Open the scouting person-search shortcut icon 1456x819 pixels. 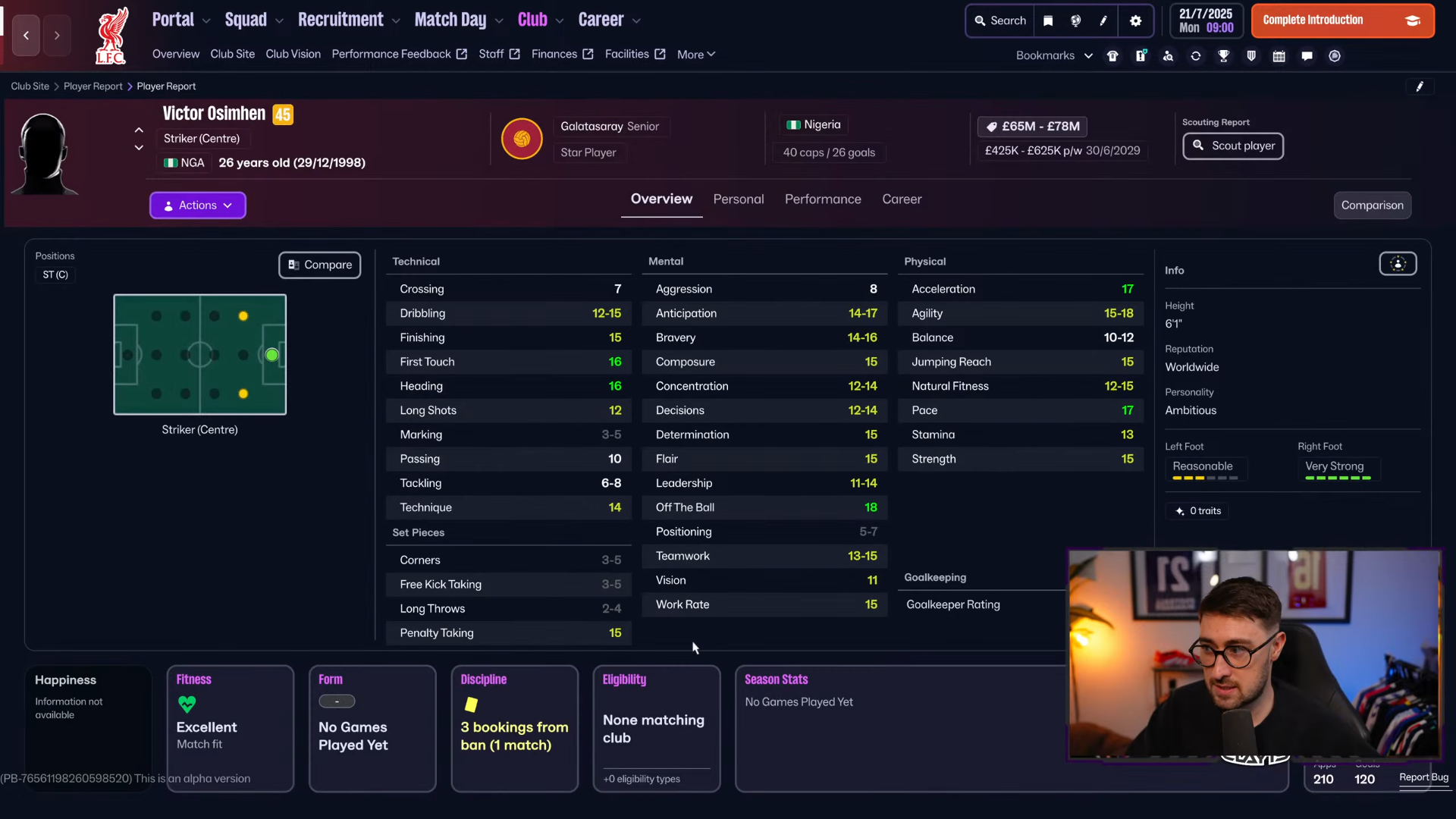[1168, 56]
